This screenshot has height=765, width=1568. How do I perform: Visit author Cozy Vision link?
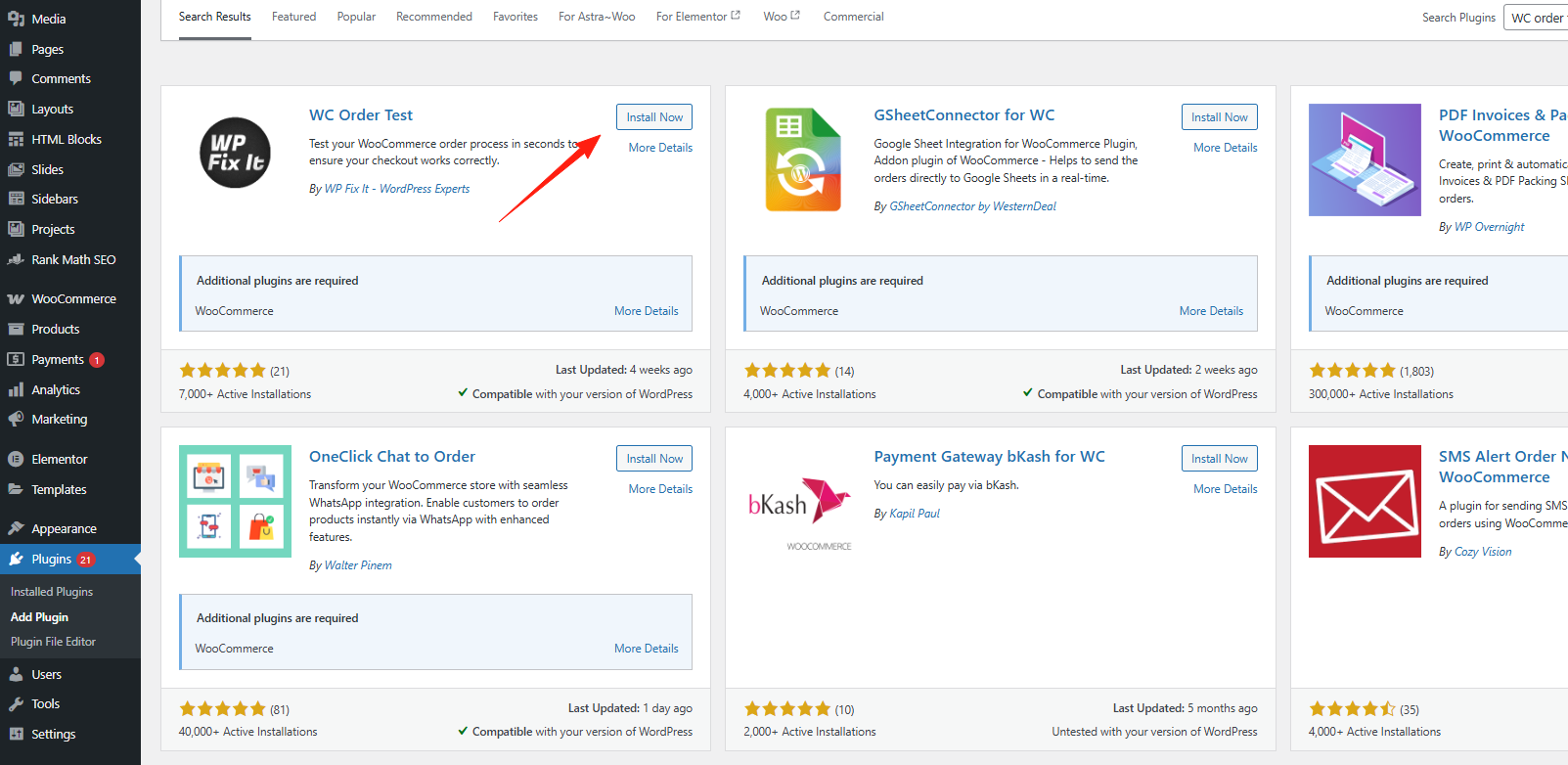1483,552
